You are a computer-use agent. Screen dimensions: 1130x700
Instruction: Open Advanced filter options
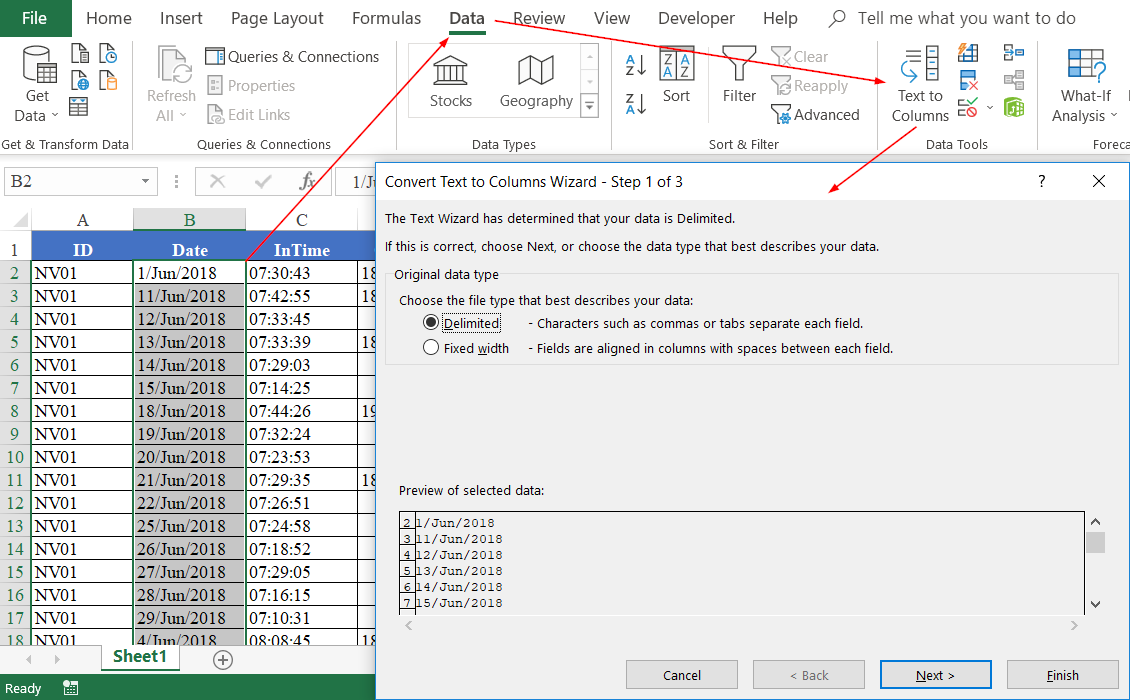[815, 114]
